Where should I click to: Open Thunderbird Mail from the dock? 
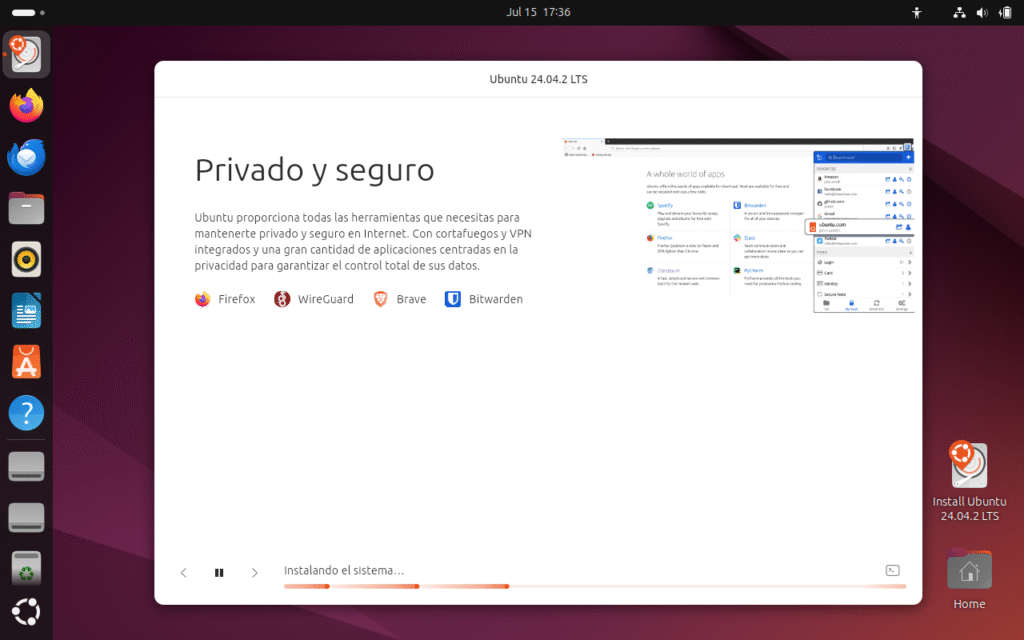[x=26, y=157]
